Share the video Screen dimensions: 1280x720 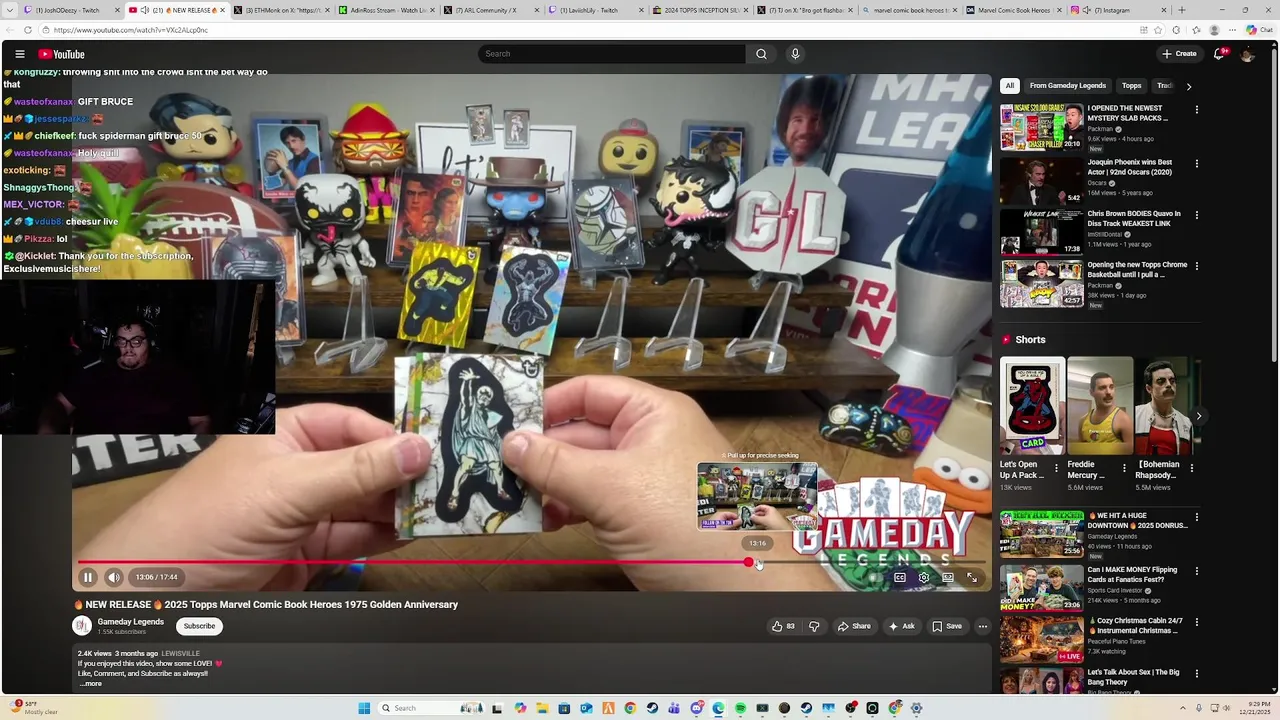click(854, 626)
